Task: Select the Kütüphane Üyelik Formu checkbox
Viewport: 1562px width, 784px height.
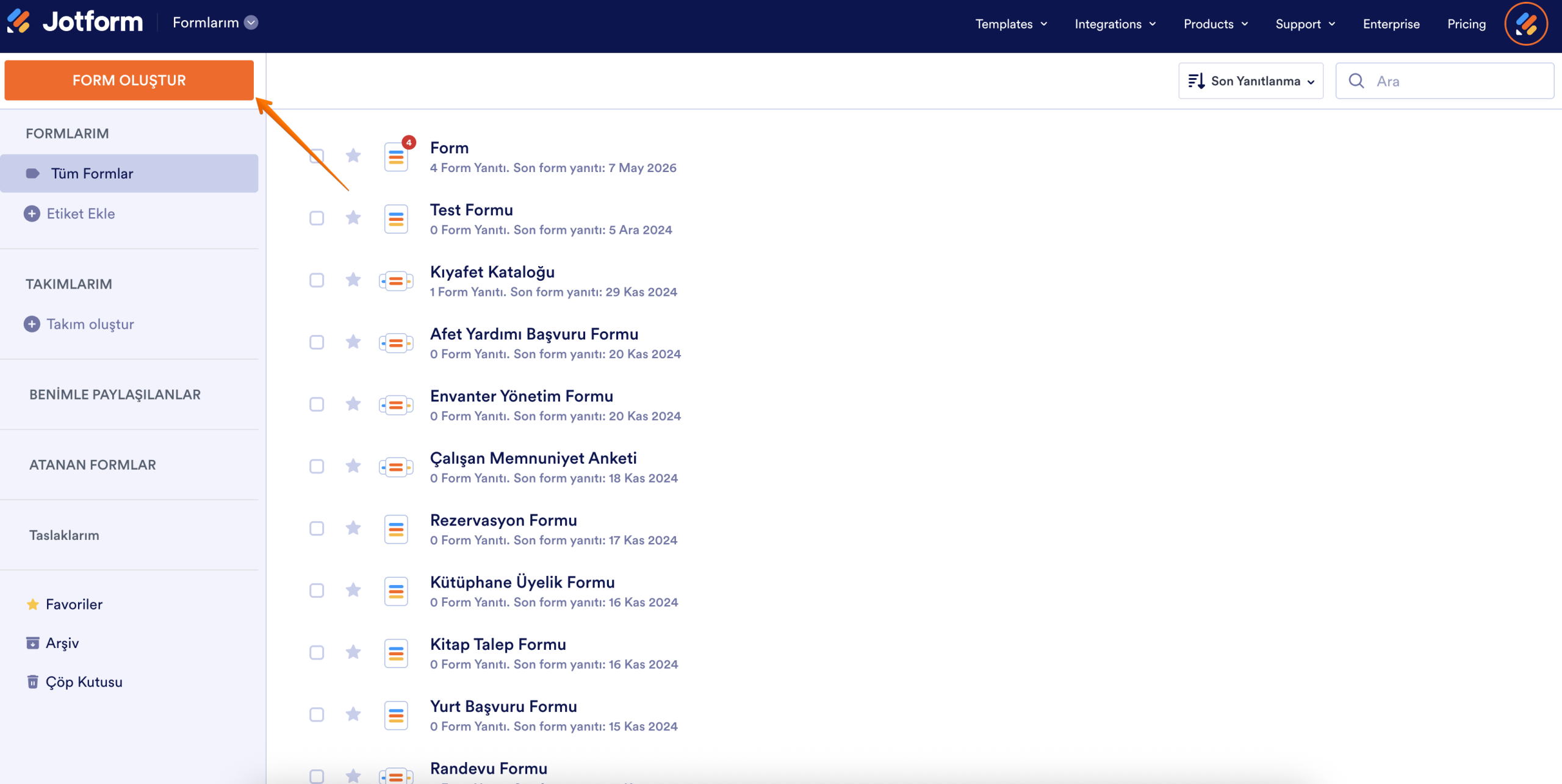Action: point(317,591)
